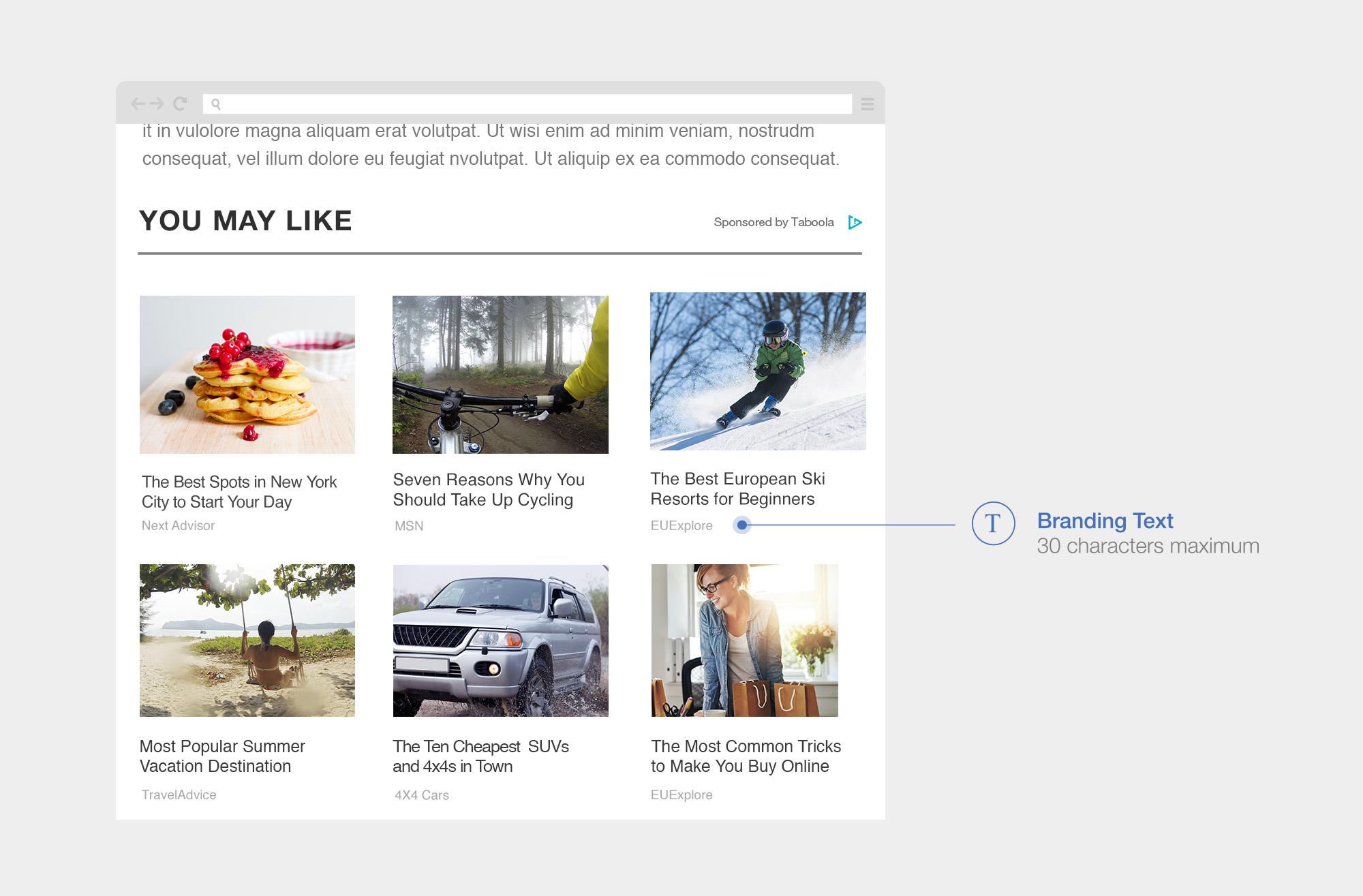Open the Ten Cheapest SUVs headline
This screenshot has height=896, width=1363.
click(480, 756)
